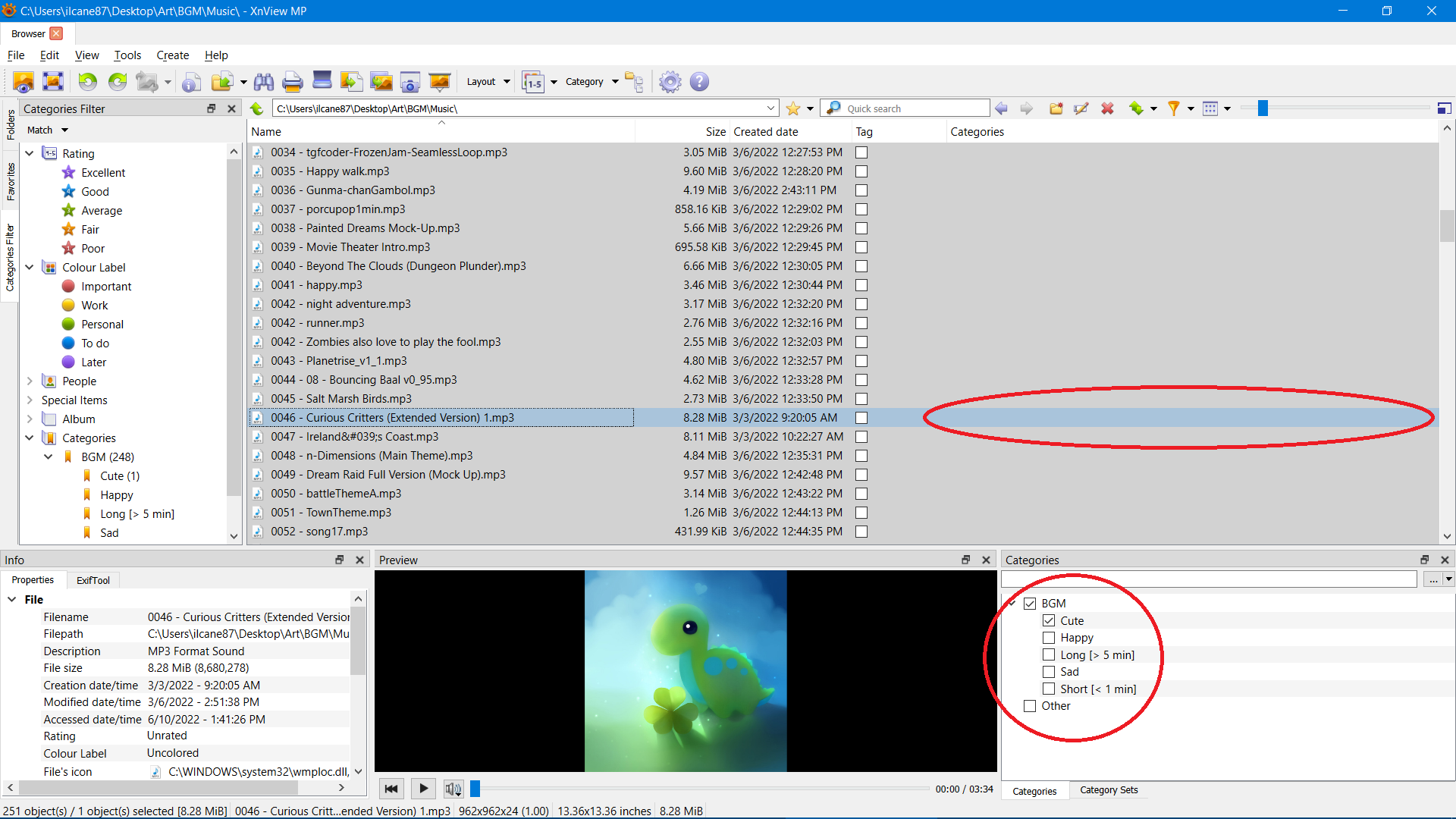1456x819 pixels.
Task: Uncheck the Cute category checkbox
Action: (x=1049, y=620)
